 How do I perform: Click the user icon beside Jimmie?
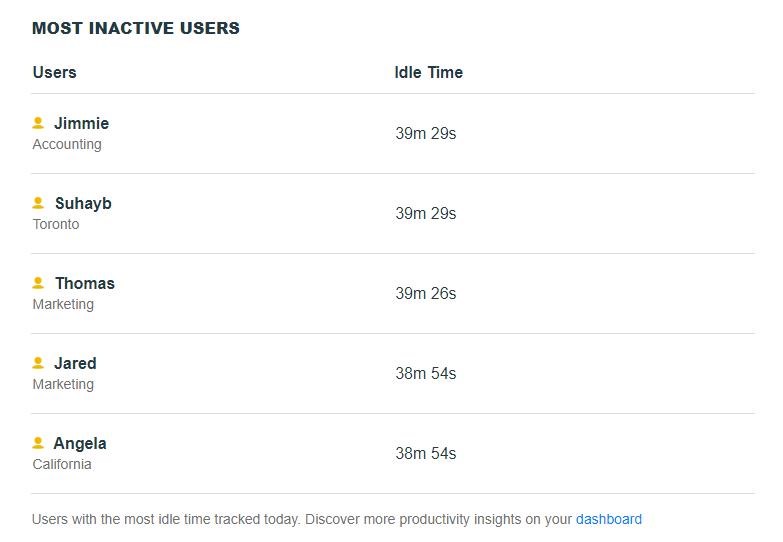pyautogui.click(x=38, y=122)
